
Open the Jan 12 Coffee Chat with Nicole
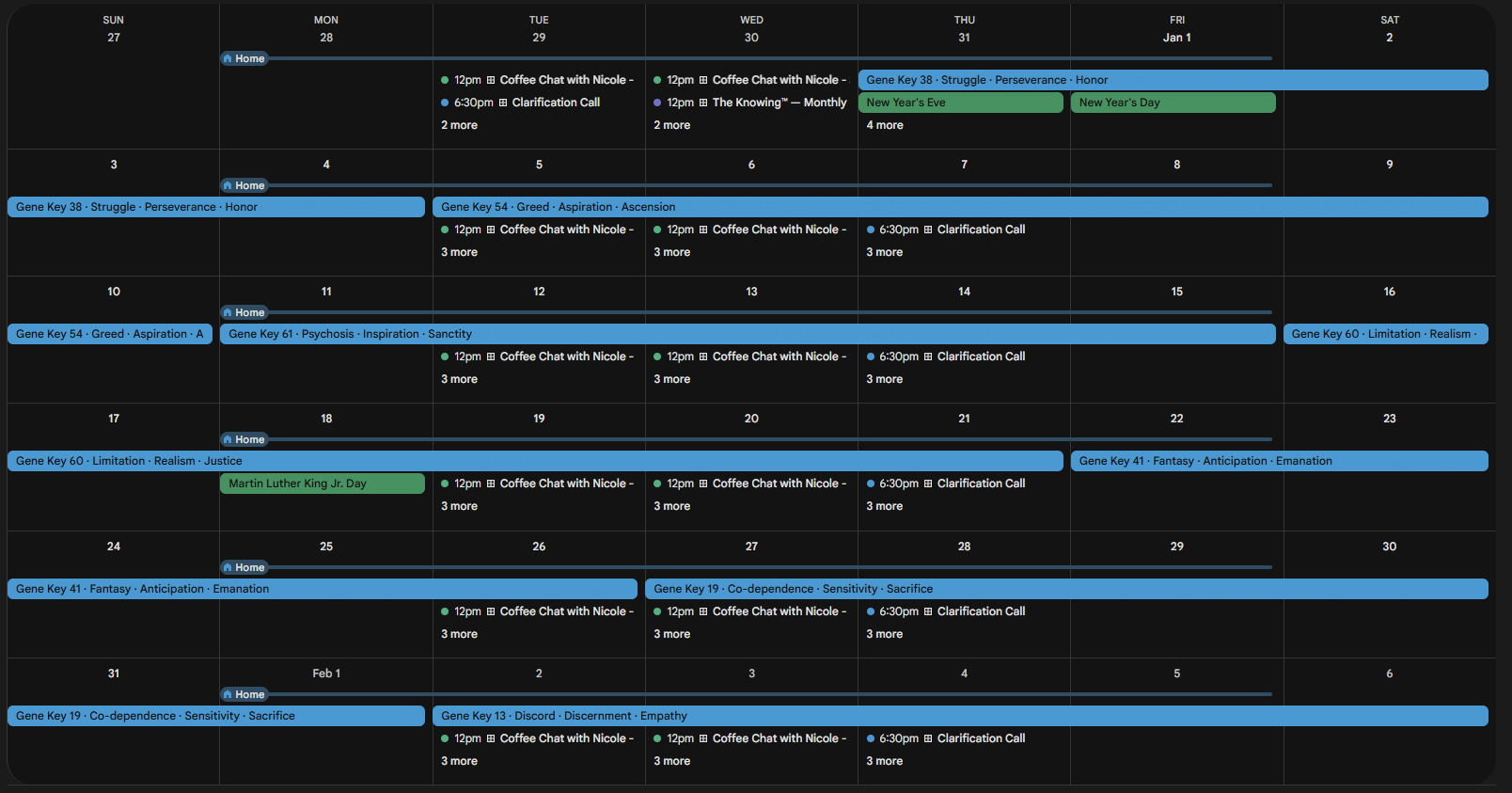pyautogui.click(x=539, y=357)
